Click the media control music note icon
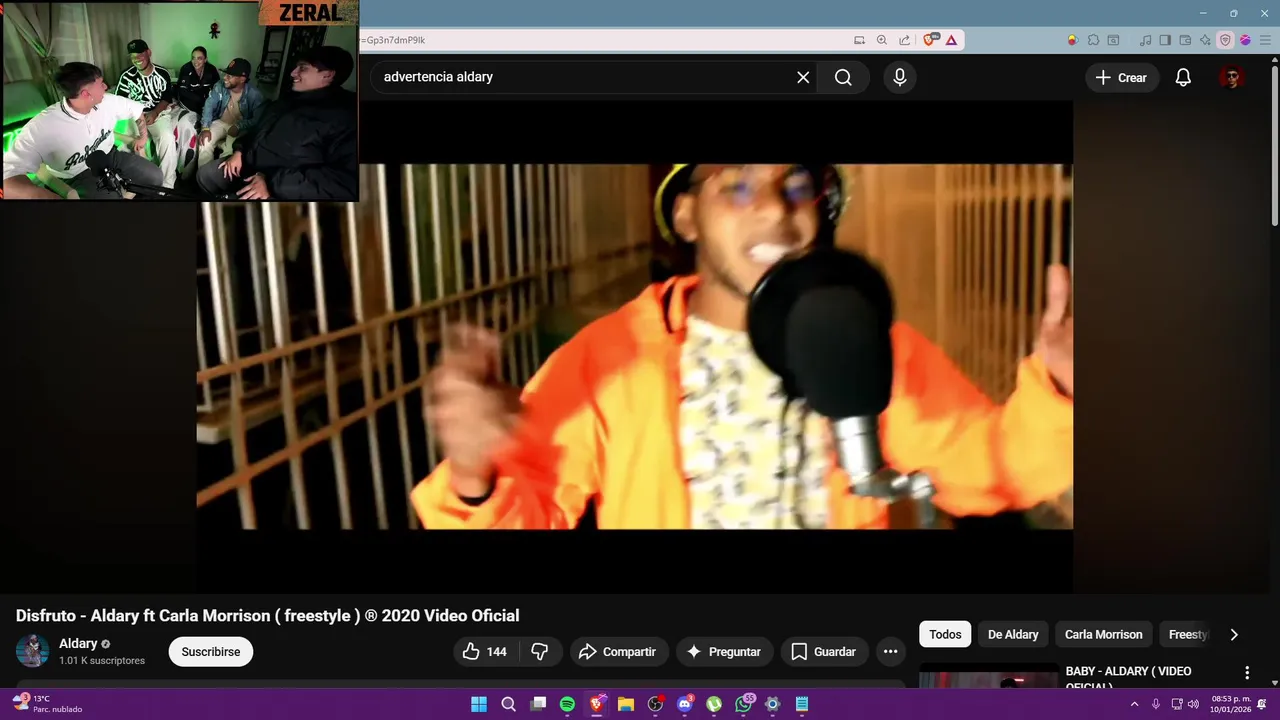The image size is (1280, 720). pyautogui.click(x=1146, y=40)
